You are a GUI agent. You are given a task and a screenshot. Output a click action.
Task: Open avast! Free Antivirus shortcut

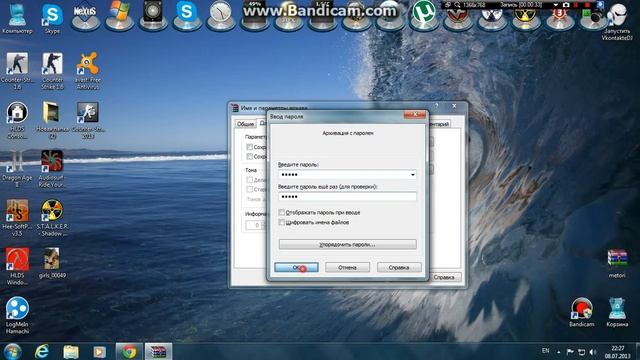click(87, 71)
